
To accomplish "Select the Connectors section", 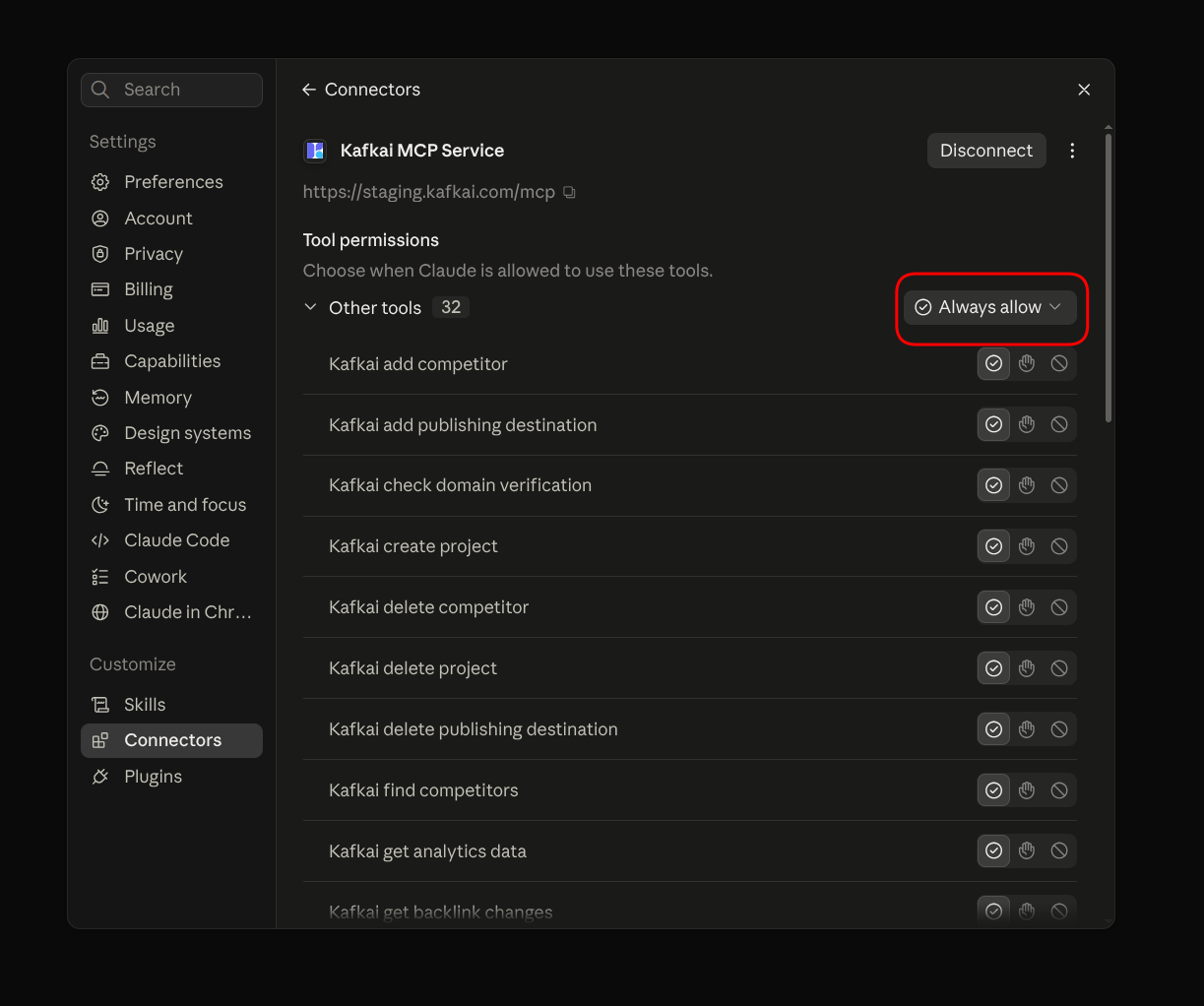I will pyautogui.click(x=171, y=740).
